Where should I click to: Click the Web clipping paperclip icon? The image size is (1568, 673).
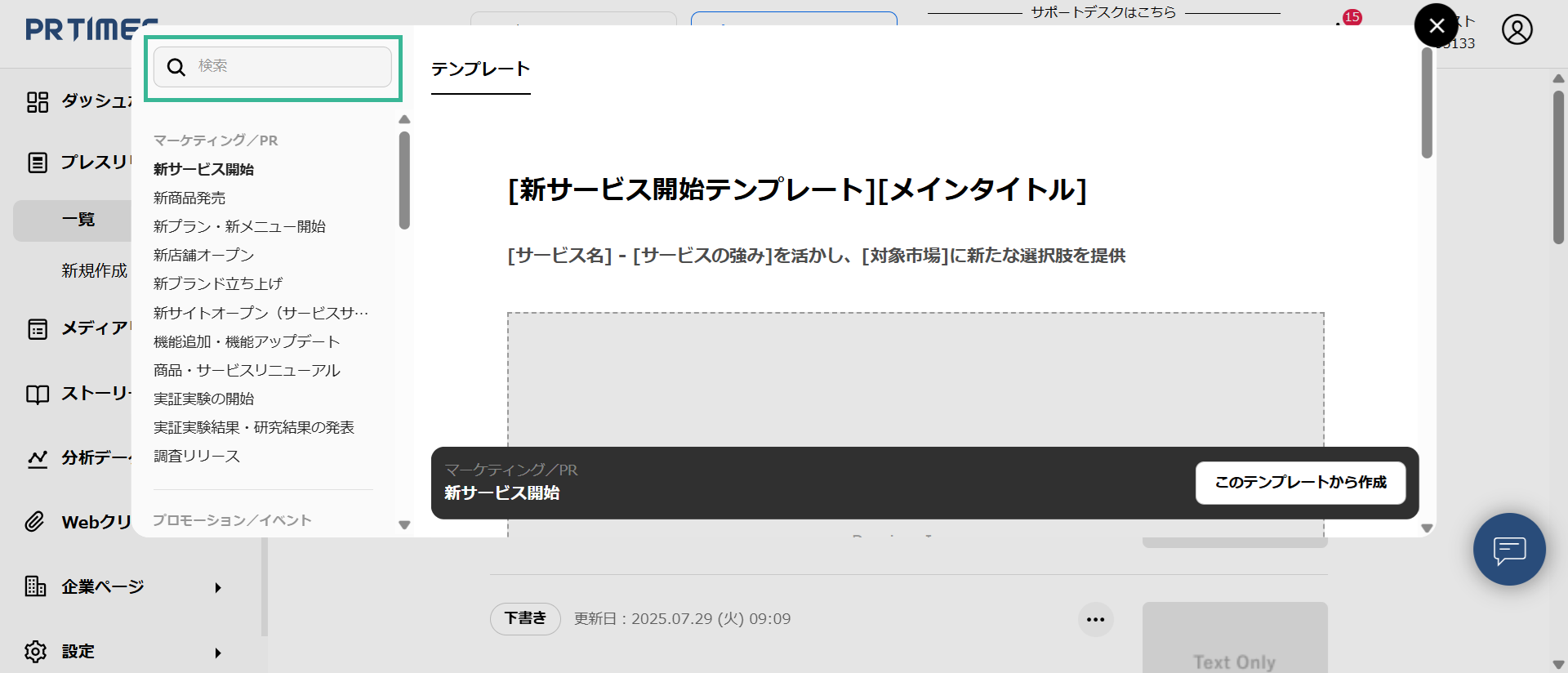click(34, 522)
